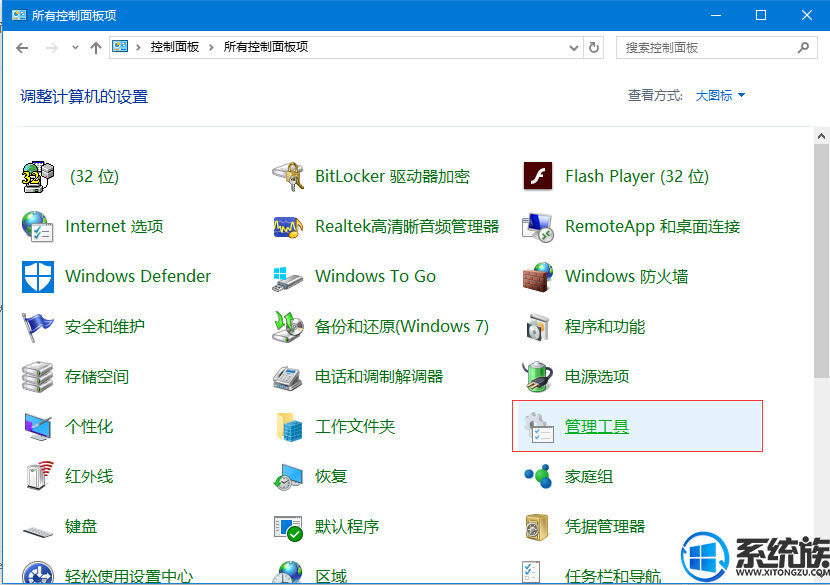Expand chevron after 控制面板 breadcrumb
This screenshot has width=830, height=585.
click(211, 48)
